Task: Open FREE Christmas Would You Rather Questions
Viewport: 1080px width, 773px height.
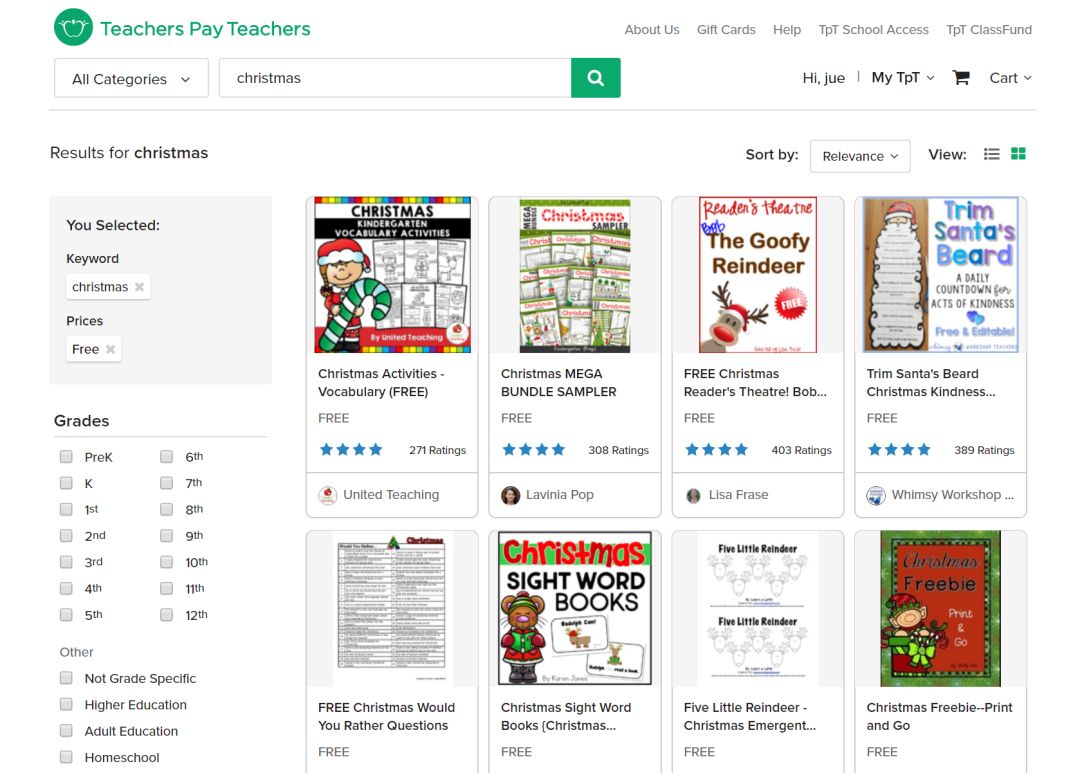Action: (x=386, y=717)
